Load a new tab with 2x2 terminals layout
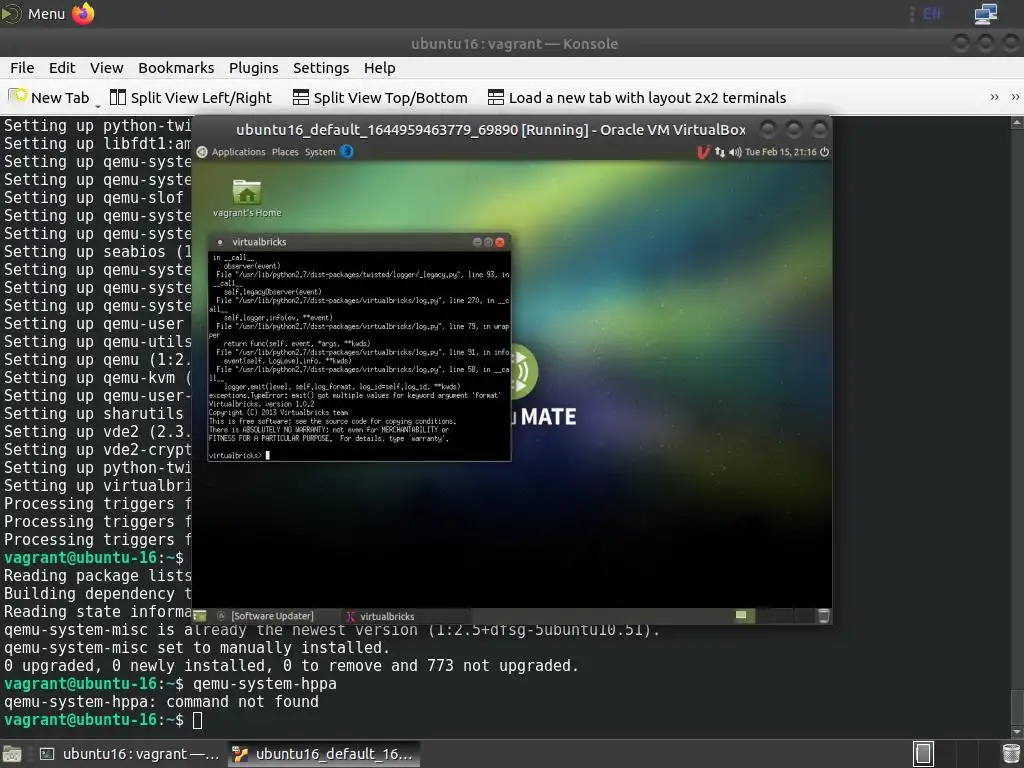Image resolution: width=1024 pixels, height=768 pixels. pyautogui.click(x=637, y=97)
